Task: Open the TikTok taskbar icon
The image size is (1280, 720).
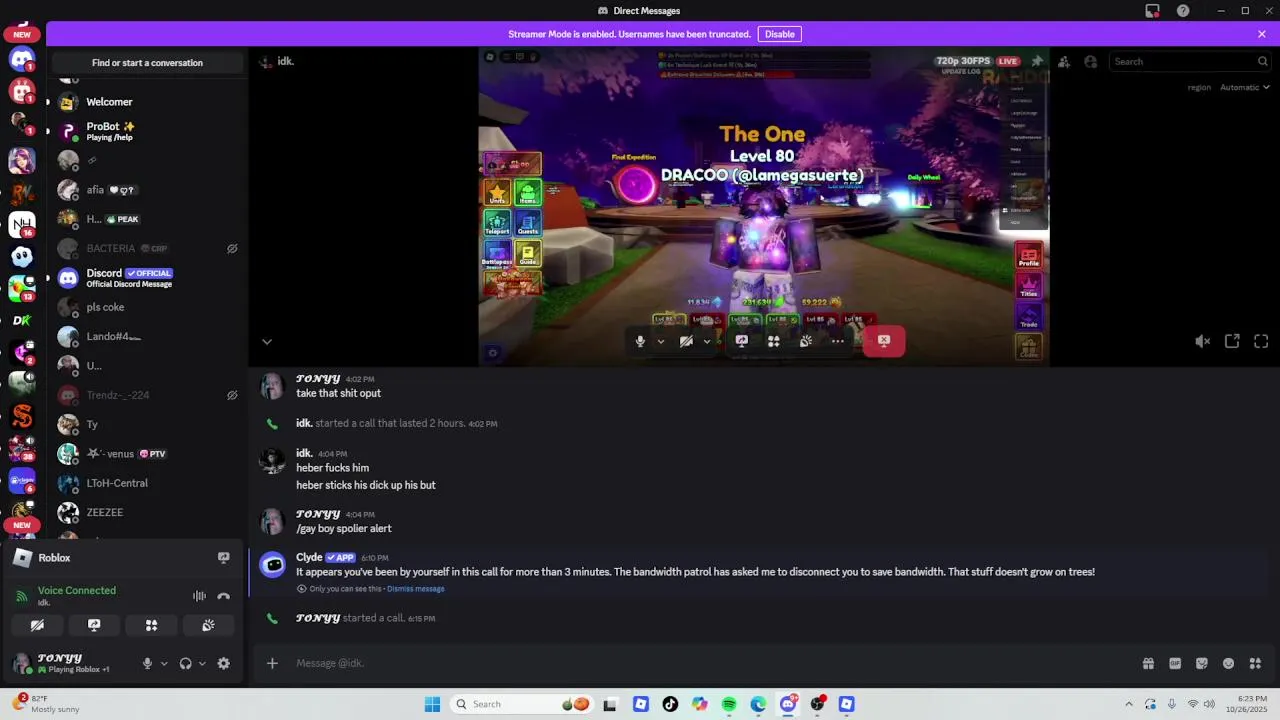Action: 670,704
